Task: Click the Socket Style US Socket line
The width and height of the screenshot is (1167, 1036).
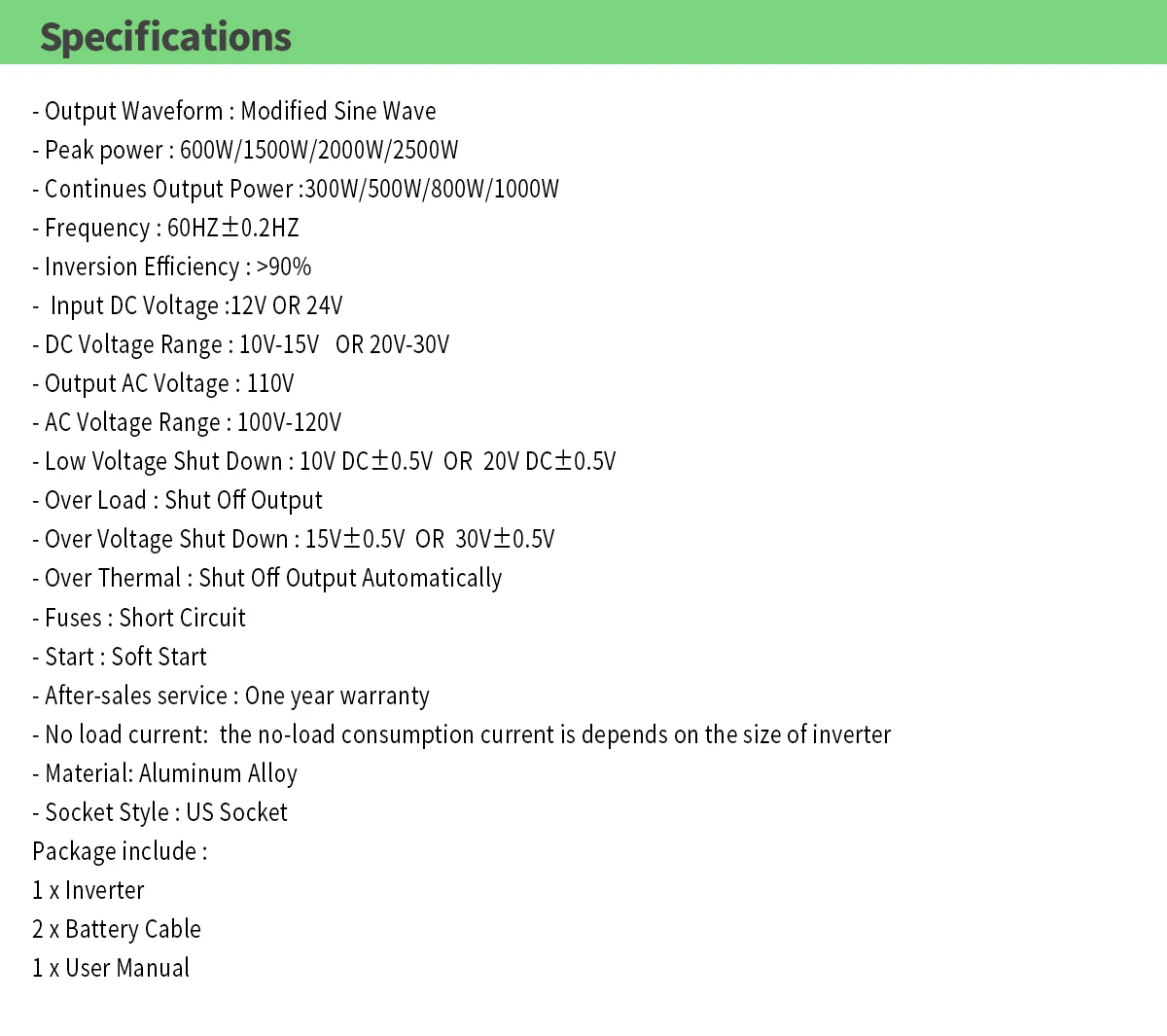Action: (160, 812)
